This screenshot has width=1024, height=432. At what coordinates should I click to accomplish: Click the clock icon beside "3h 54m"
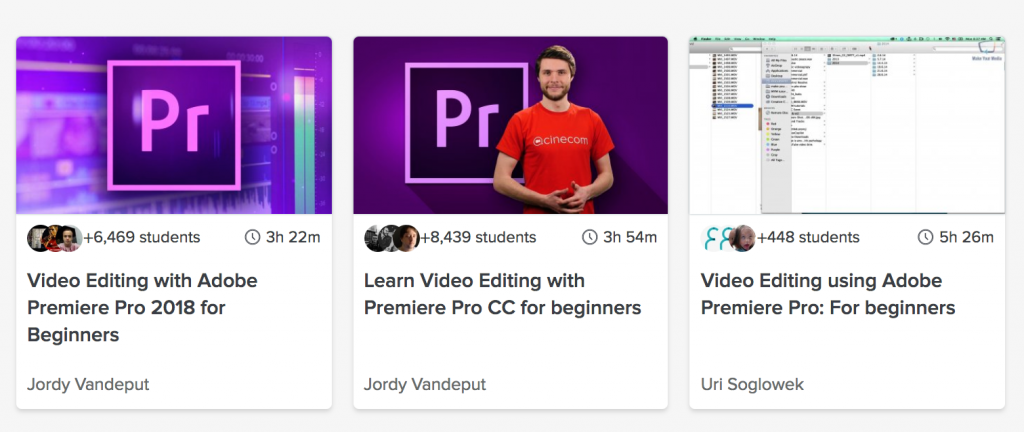pyautogui.click(x=589, y=237)
